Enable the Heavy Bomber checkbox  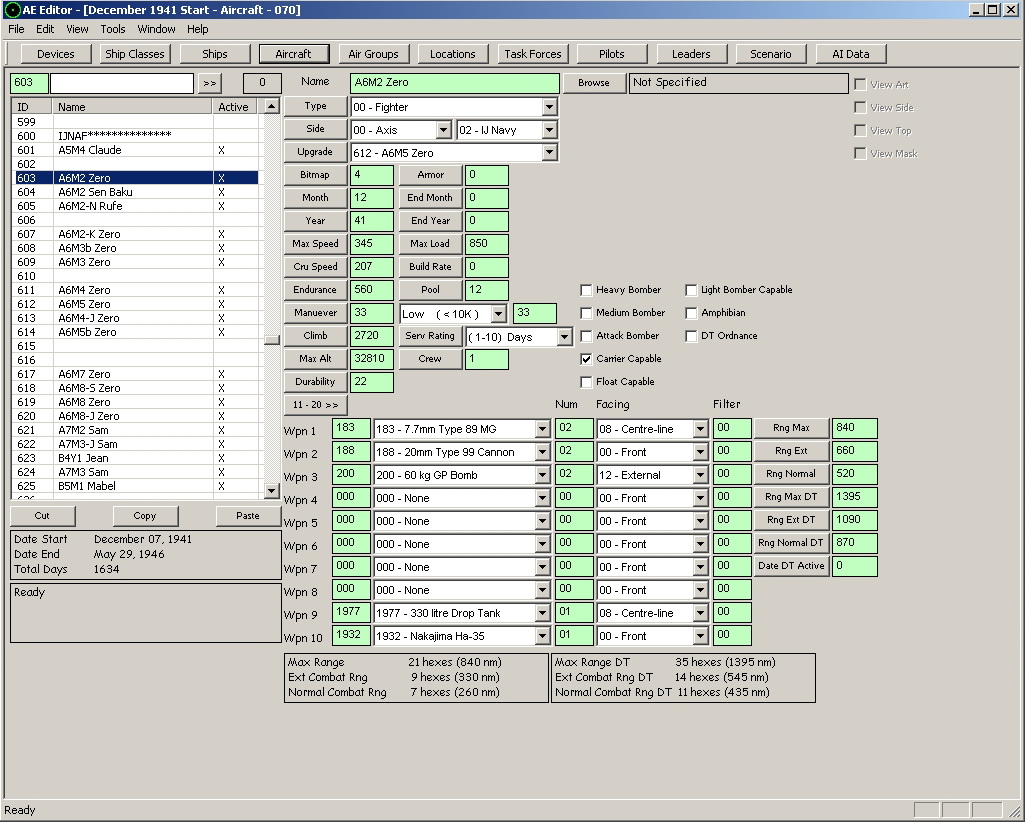pyautogui.click(x=586, y=290)
